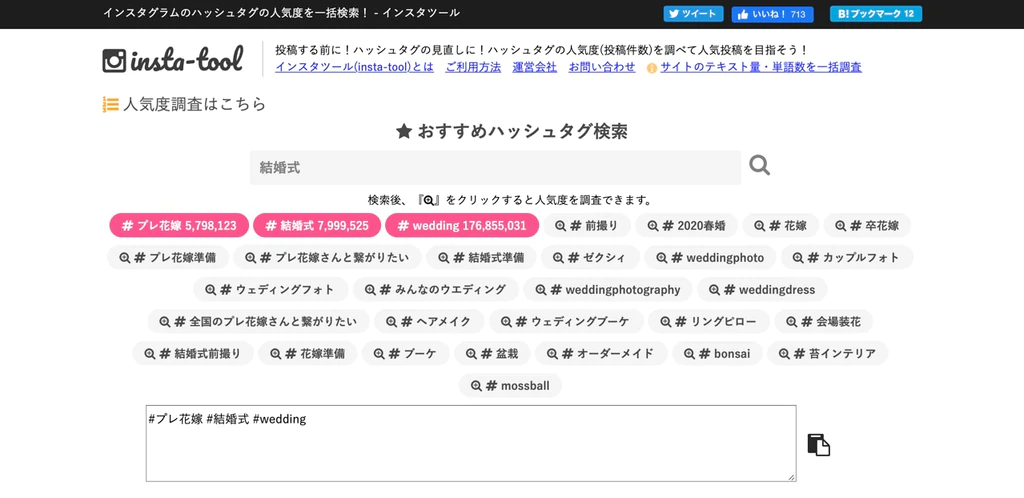
Task: Click the Facebook like button
Action: (x=772, y=14)
